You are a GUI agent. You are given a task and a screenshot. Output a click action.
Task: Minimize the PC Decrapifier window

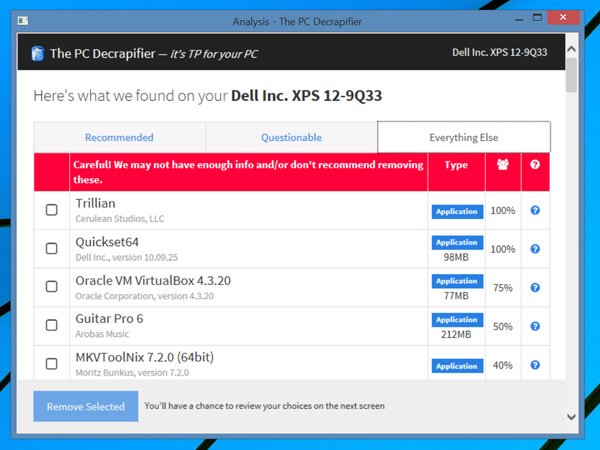[519, 20]
